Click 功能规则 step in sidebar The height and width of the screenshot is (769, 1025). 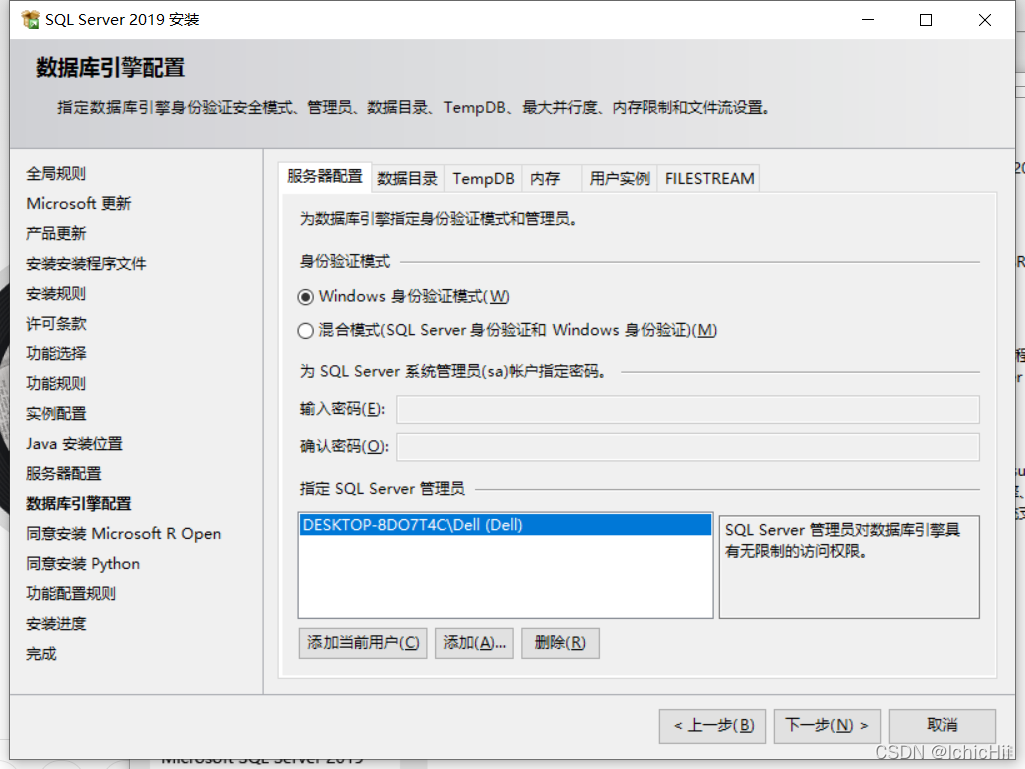(56, 384)
